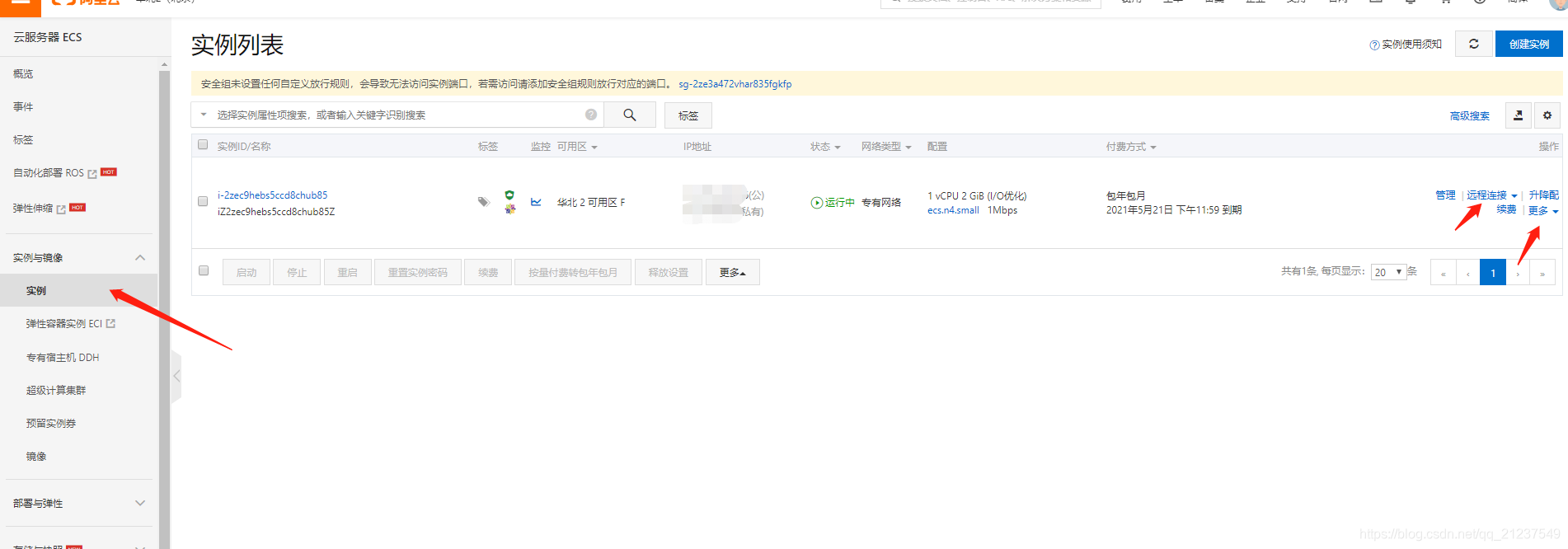Click the external link icon beside 弹性伸缩

pos(61,209)
